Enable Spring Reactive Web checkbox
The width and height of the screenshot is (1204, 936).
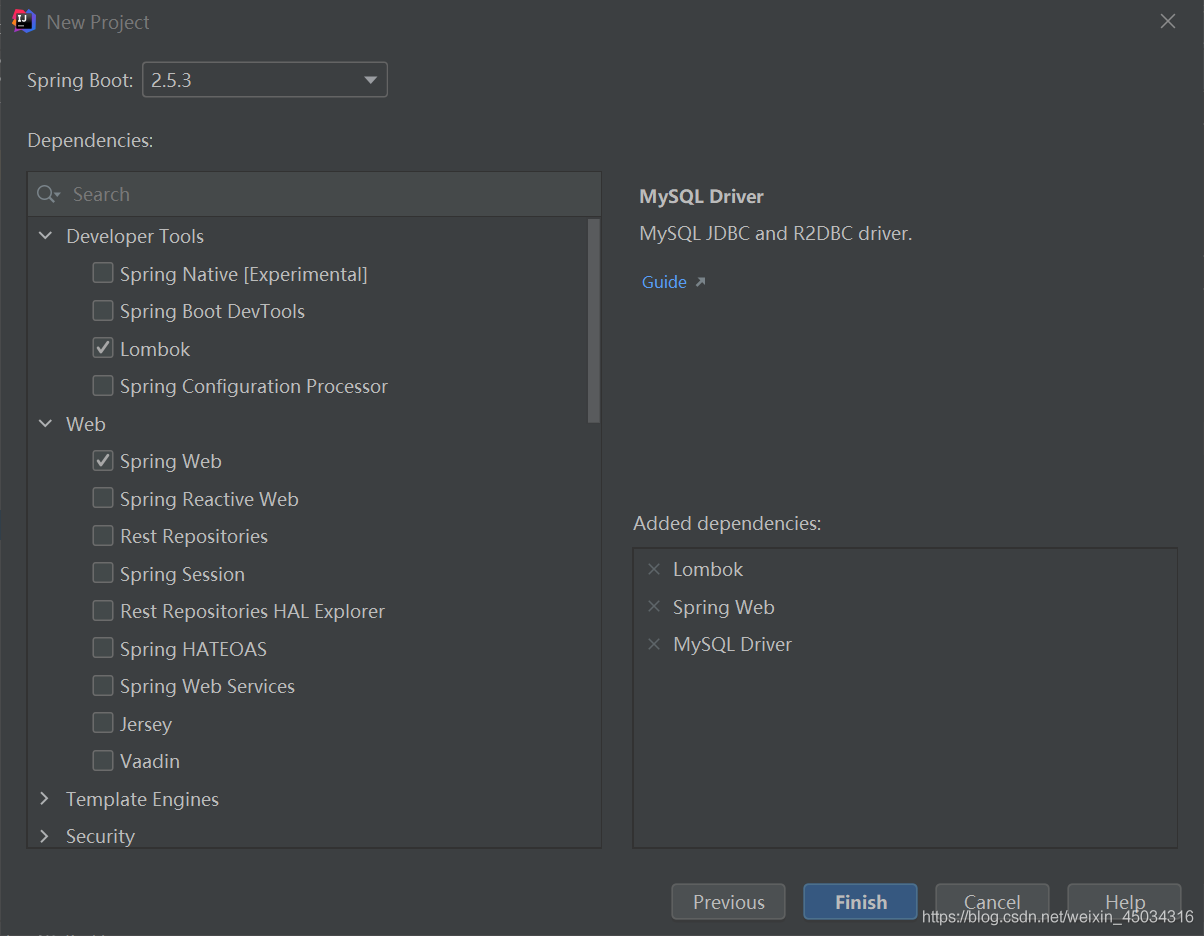pos(103,498)
